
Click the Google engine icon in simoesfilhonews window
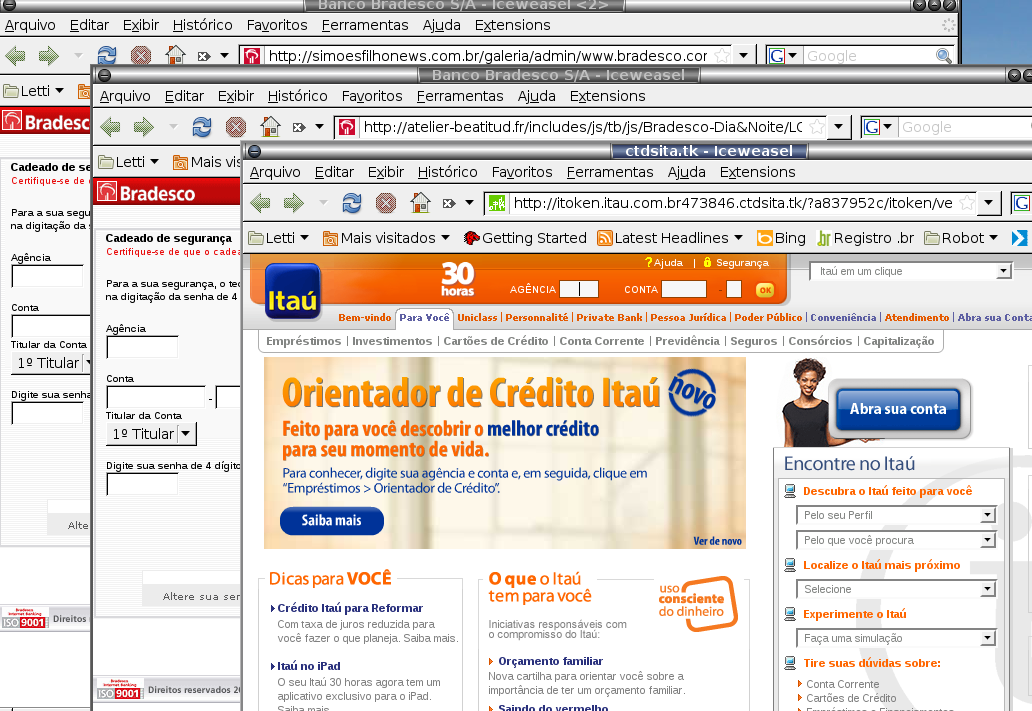[x=777, y=55]
